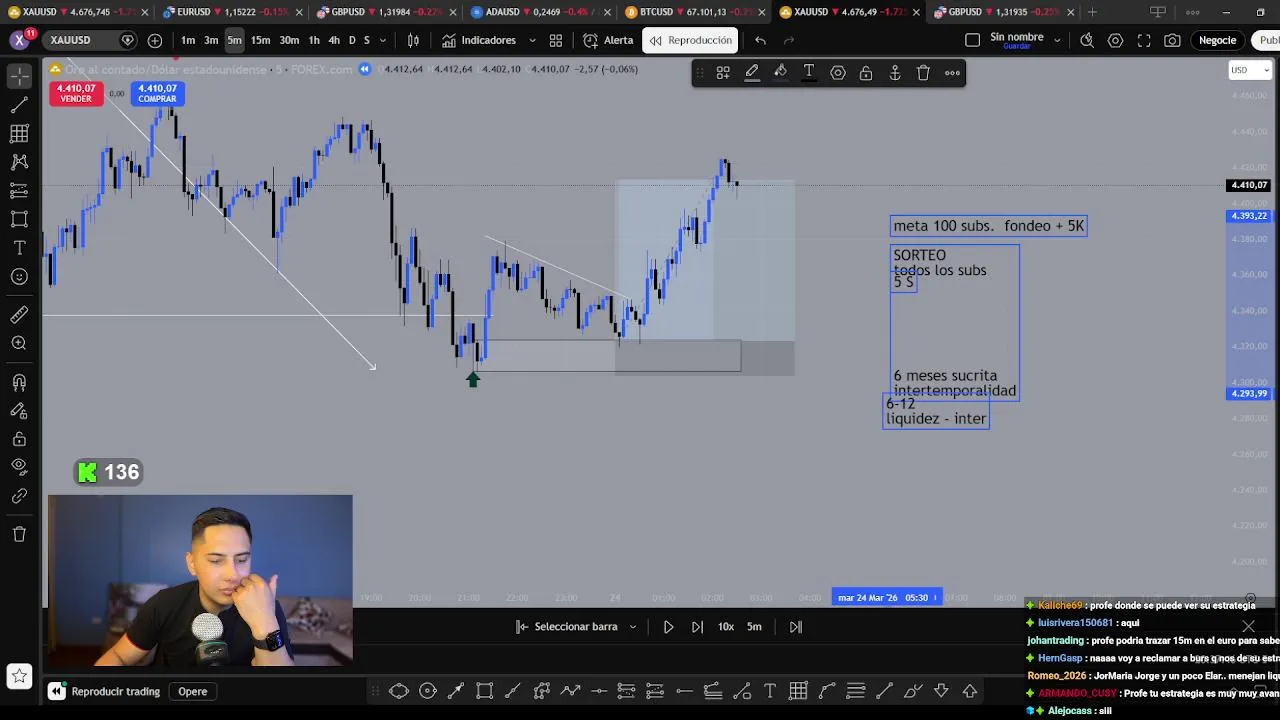The image size is (1280, 720).
Task: Select the 30m timeframe
Action: (x=289, y=40)
